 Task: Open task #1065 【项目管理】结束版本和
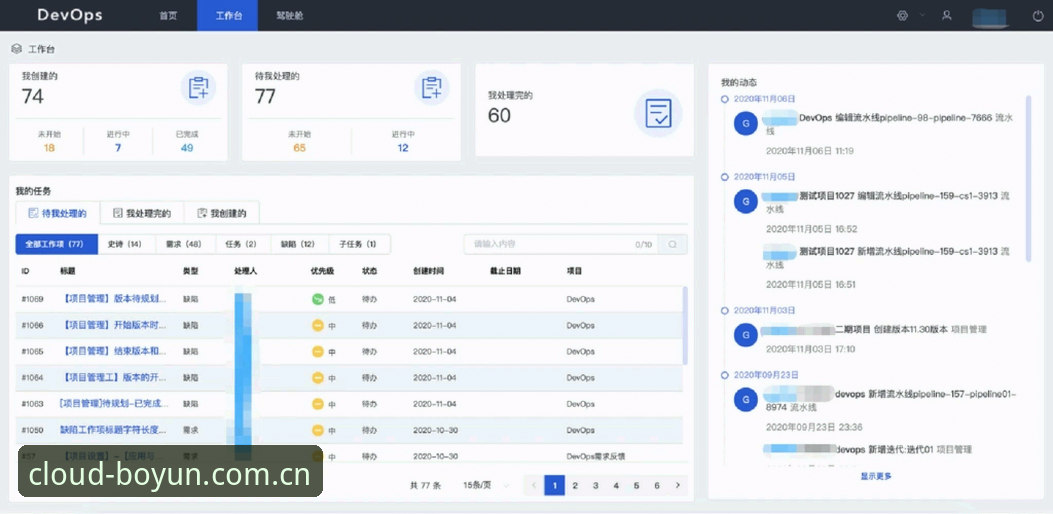[x=113, y=351]
